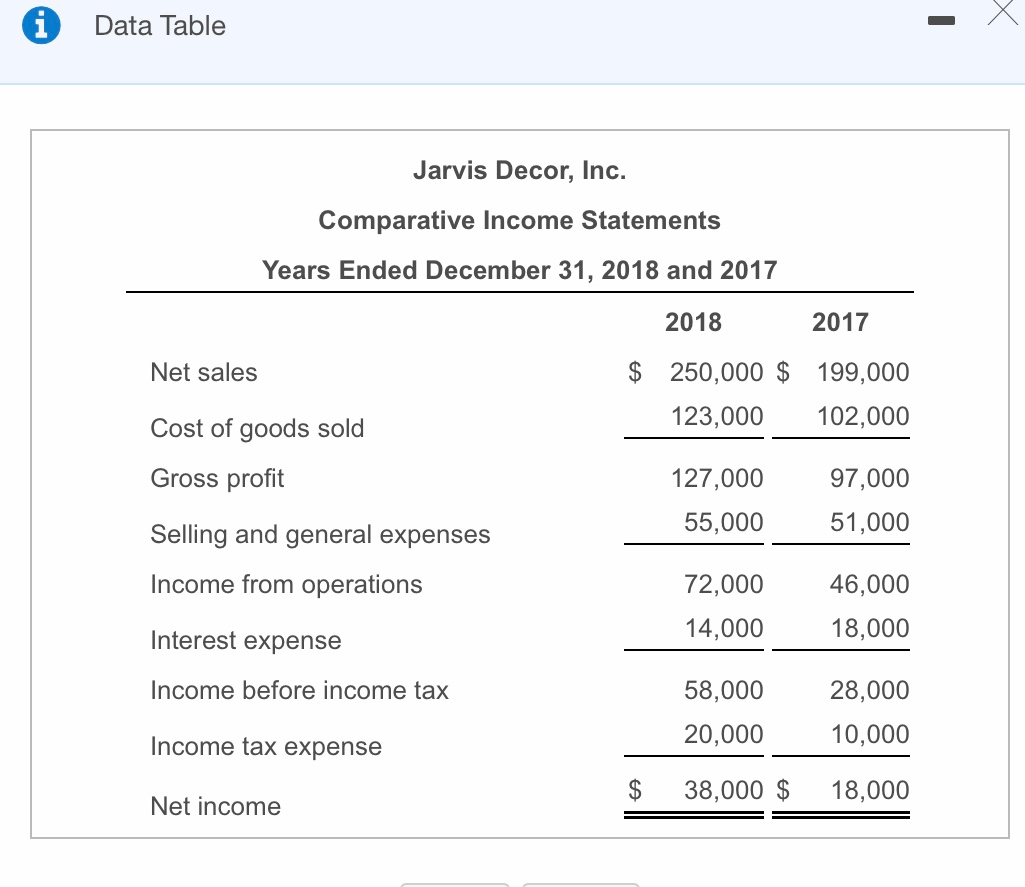Viewport: 1025px width, 887px height.
Task: Select the 2017 column header
Action: click(840, 322)
